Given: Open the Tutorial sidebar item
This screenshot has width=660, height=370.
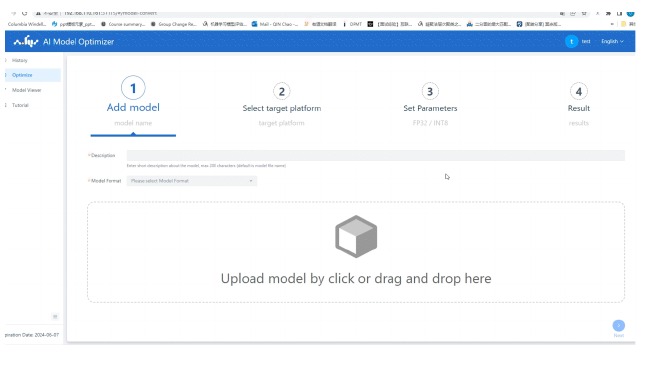Looking at the screenshot, I should pos(20,105).
